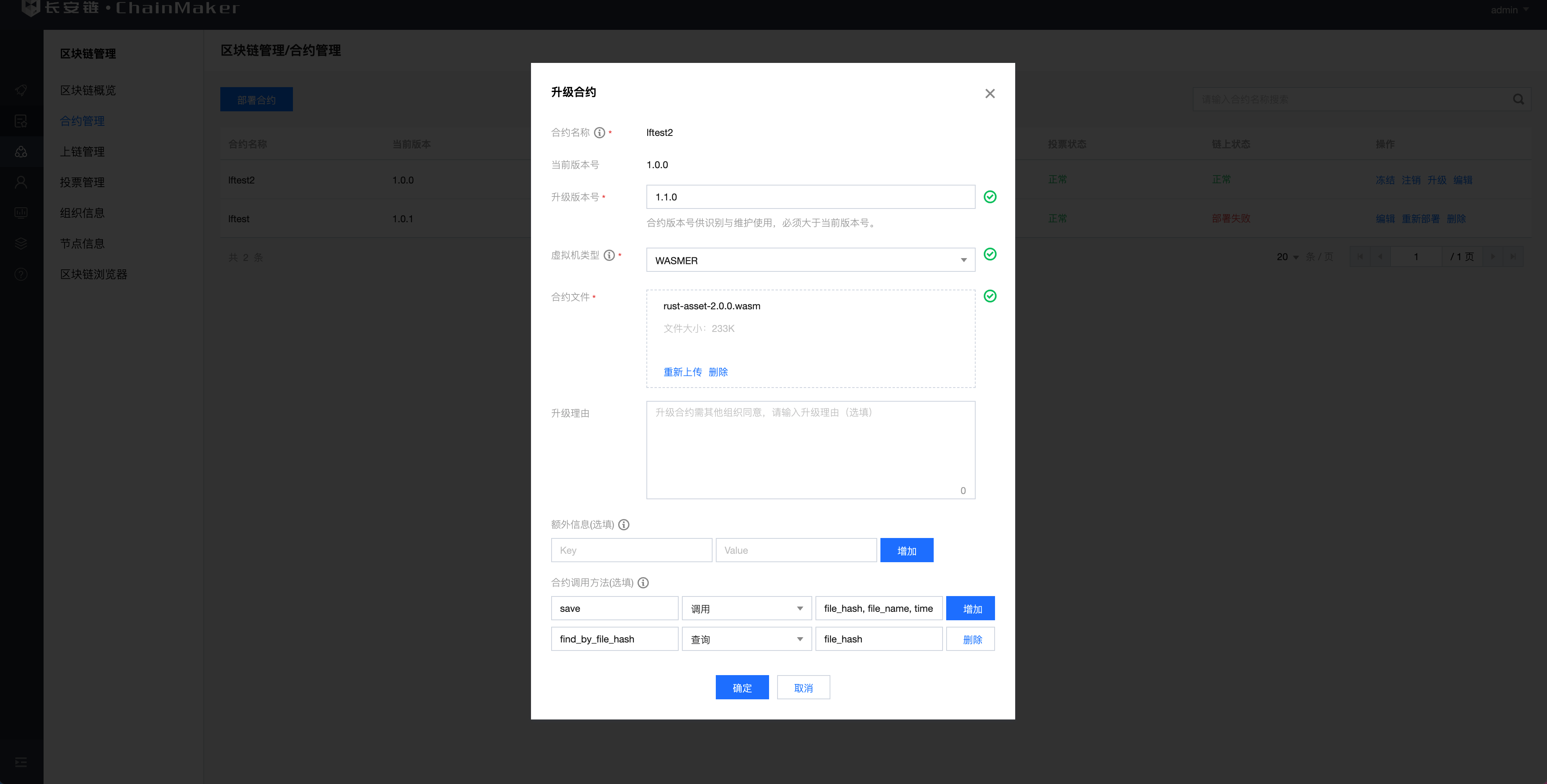Click info icon next to 合约名称
Viewport: 1547px width, 784px height.
[599, 133]
